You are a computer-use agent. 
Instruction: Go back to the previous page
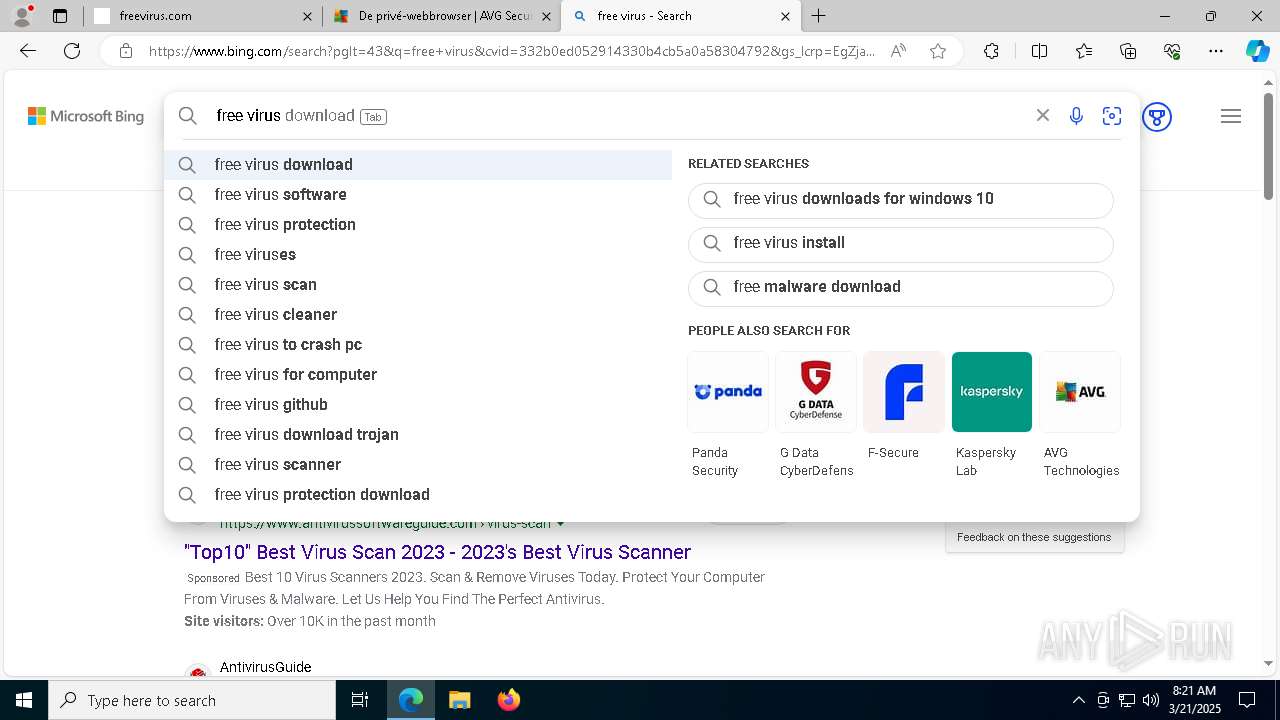click(28, 51)
